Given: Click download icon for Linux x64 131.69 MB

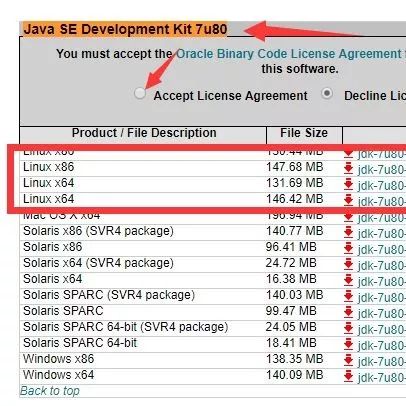Looking at the screenshot, I should [348, 184].
